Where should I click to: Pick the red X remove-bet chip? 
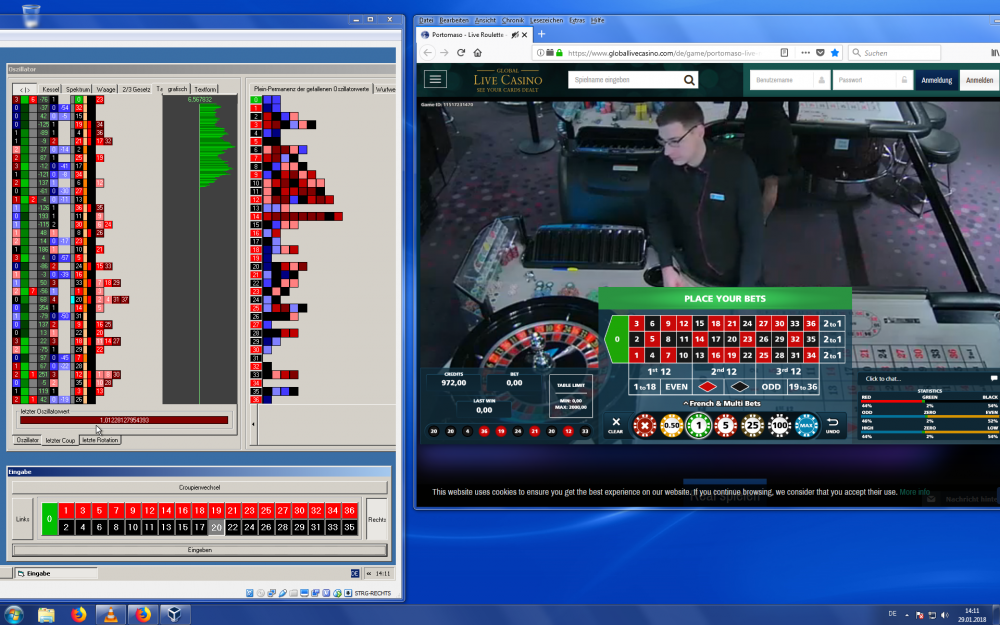point(644,425)
